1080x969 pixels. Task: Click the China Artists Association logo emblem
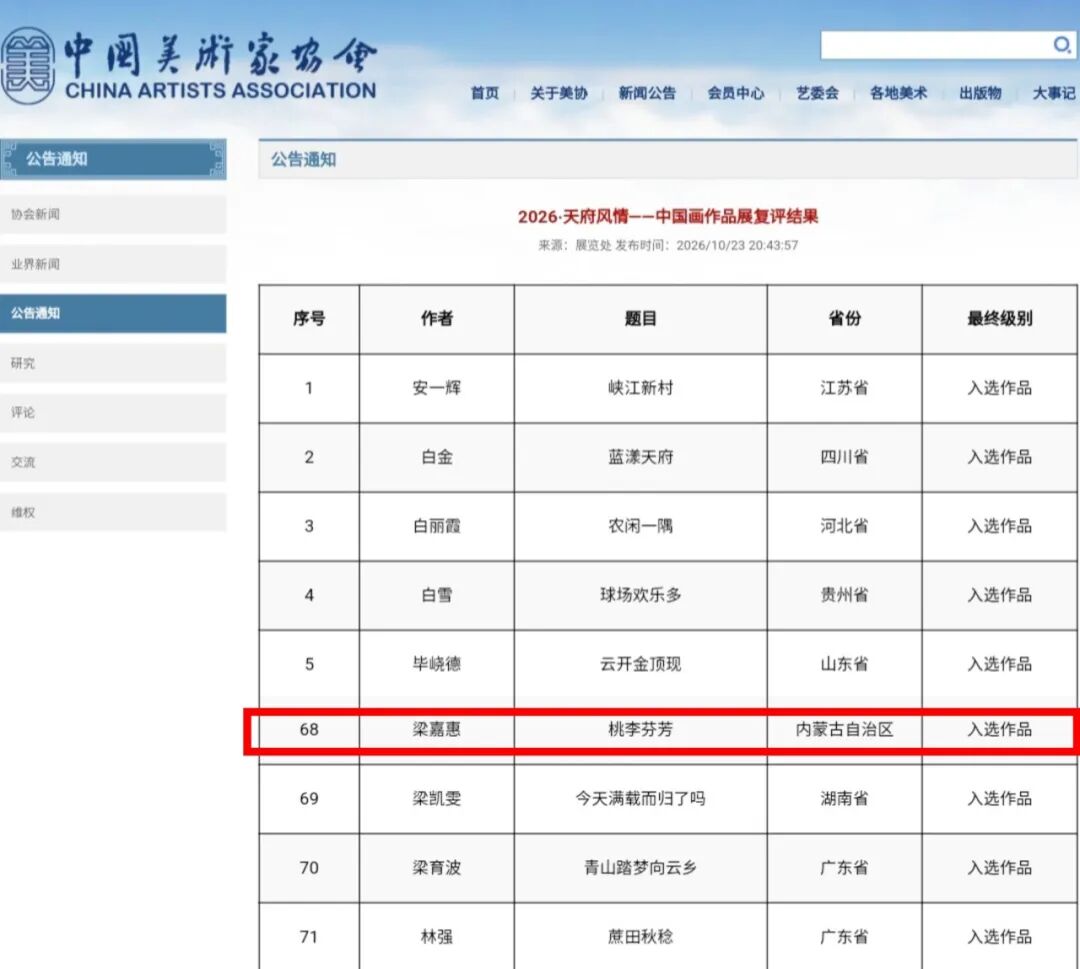click(28, 65)
